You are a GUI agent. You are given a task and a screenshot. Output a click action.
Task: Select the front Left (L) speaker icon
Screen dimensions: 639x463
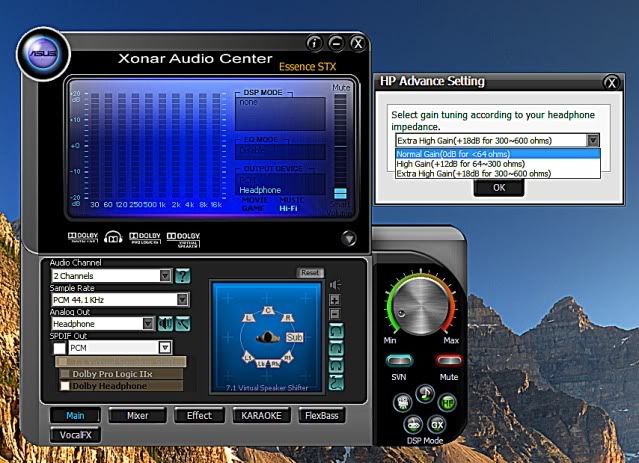(249, 317)
